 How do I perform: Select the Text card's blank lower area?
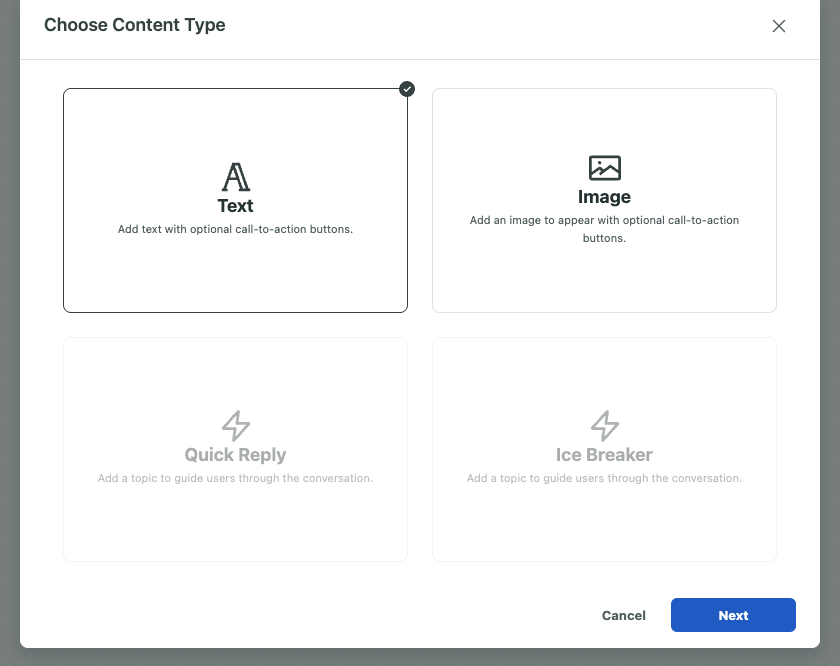pyautogui.click(x=235, y=274)
